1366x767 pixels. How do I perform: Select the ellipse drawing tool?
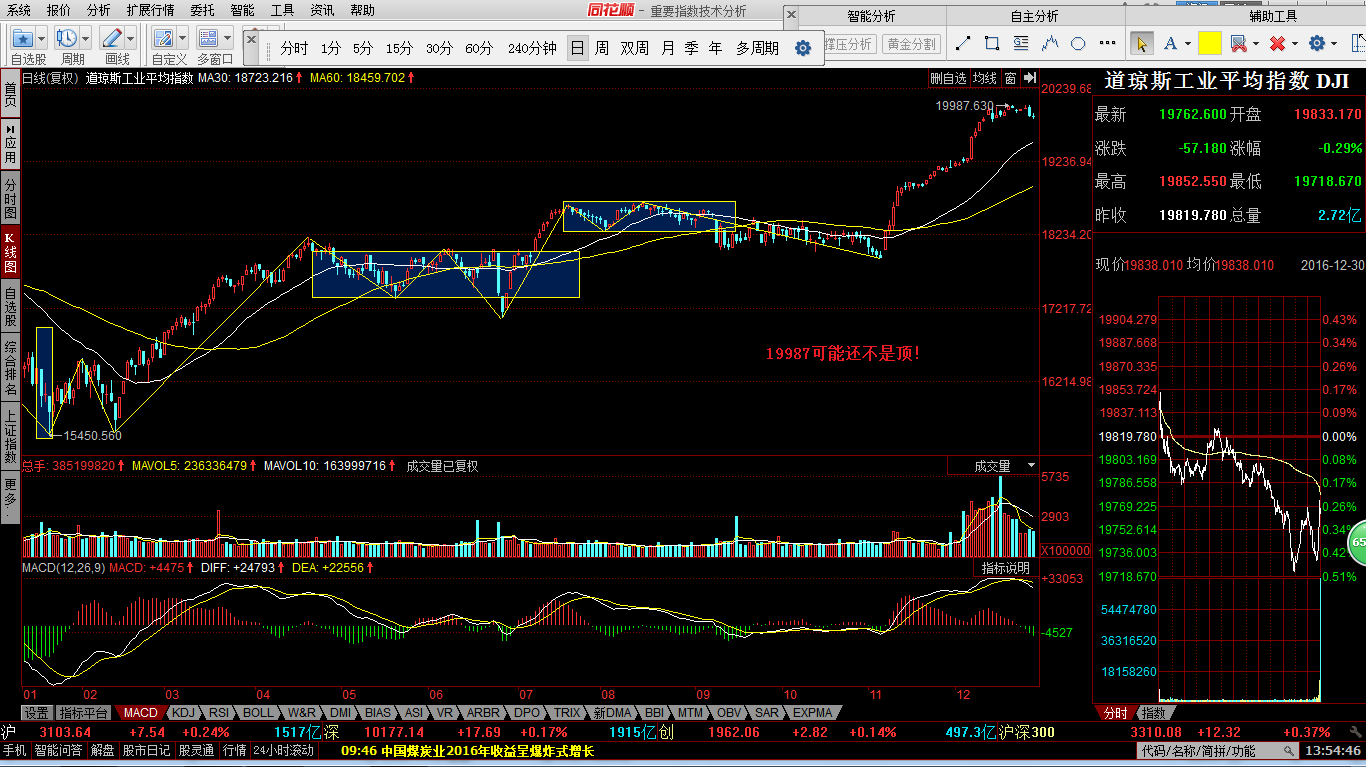[1079, 43]
